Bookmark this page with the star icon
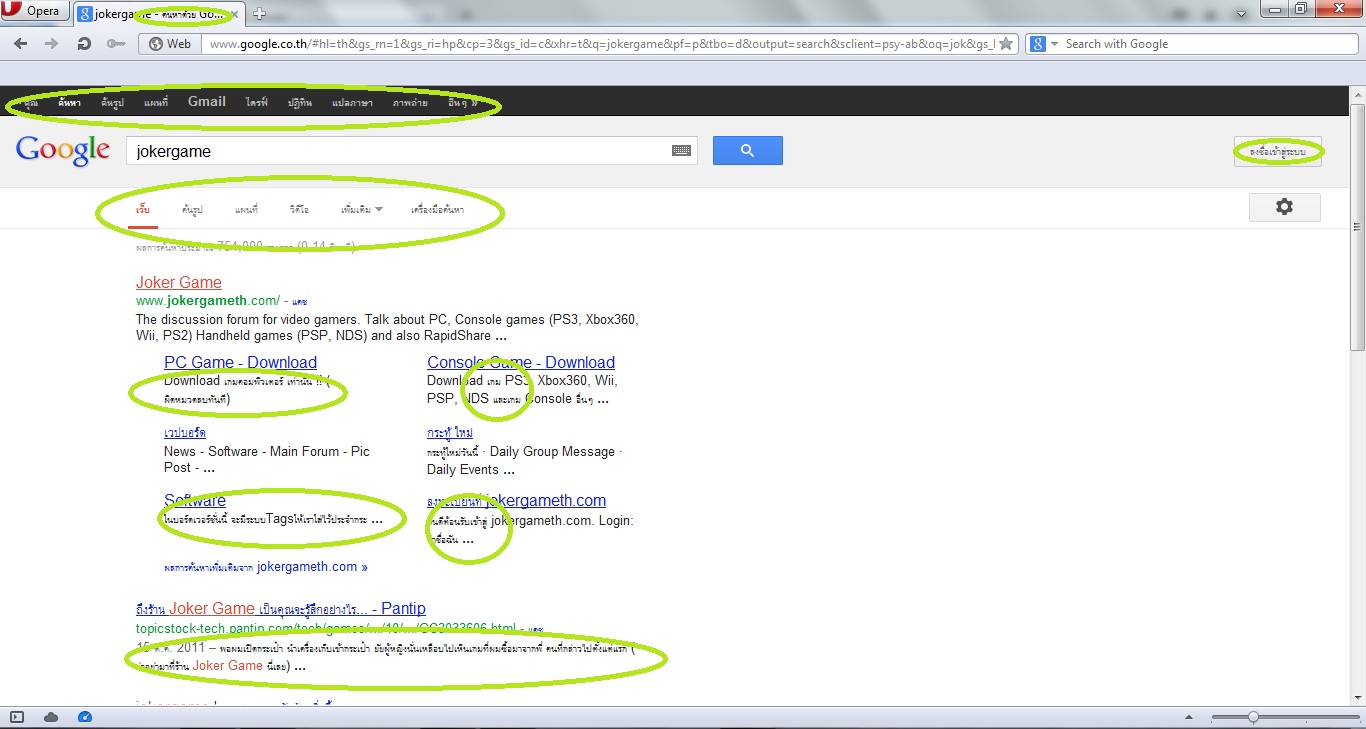Image resolution: width=1366 pixels, height=729 pixels. 1006,44
